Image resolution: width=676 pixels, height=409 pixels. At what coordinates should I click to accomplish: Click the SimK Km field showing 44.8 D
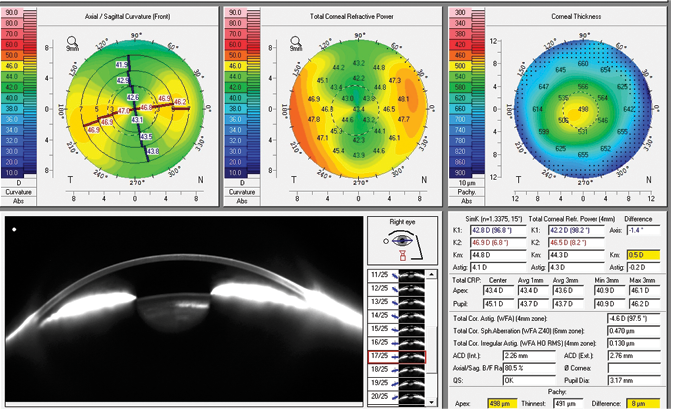[x=498, y=255]
